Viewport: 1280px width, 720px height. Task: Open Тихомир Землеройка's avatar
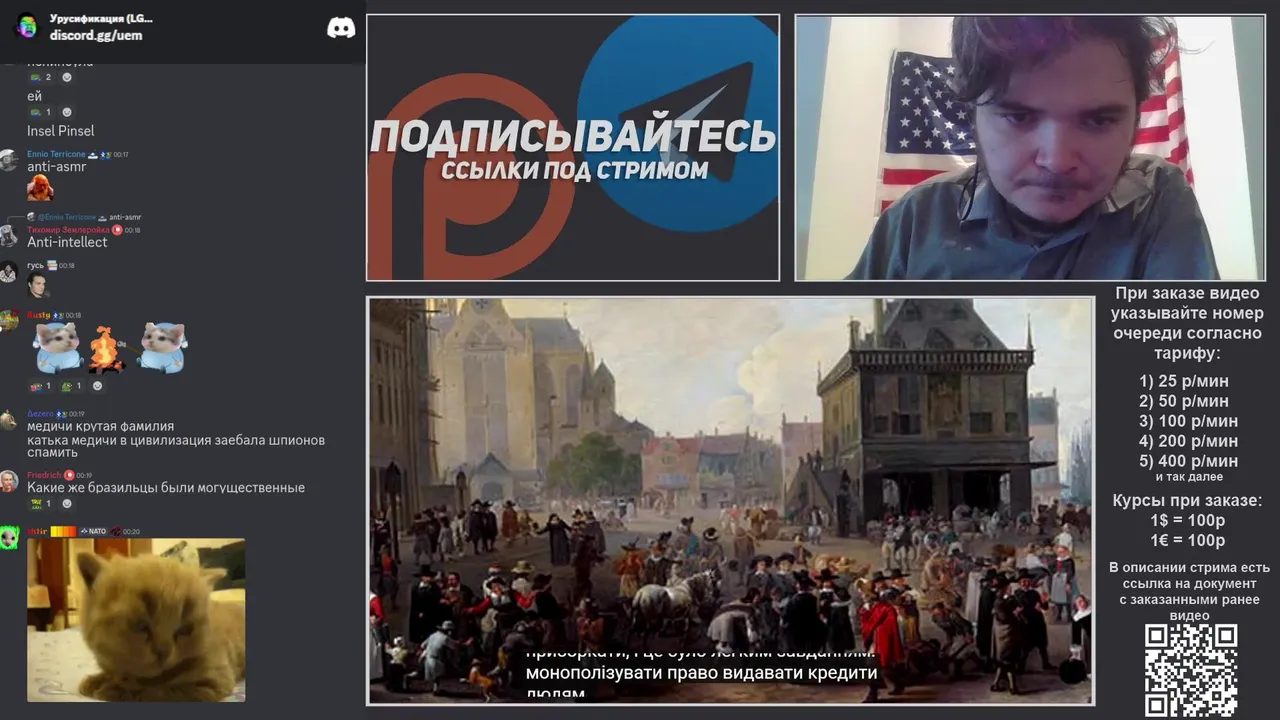coord(9,237)
